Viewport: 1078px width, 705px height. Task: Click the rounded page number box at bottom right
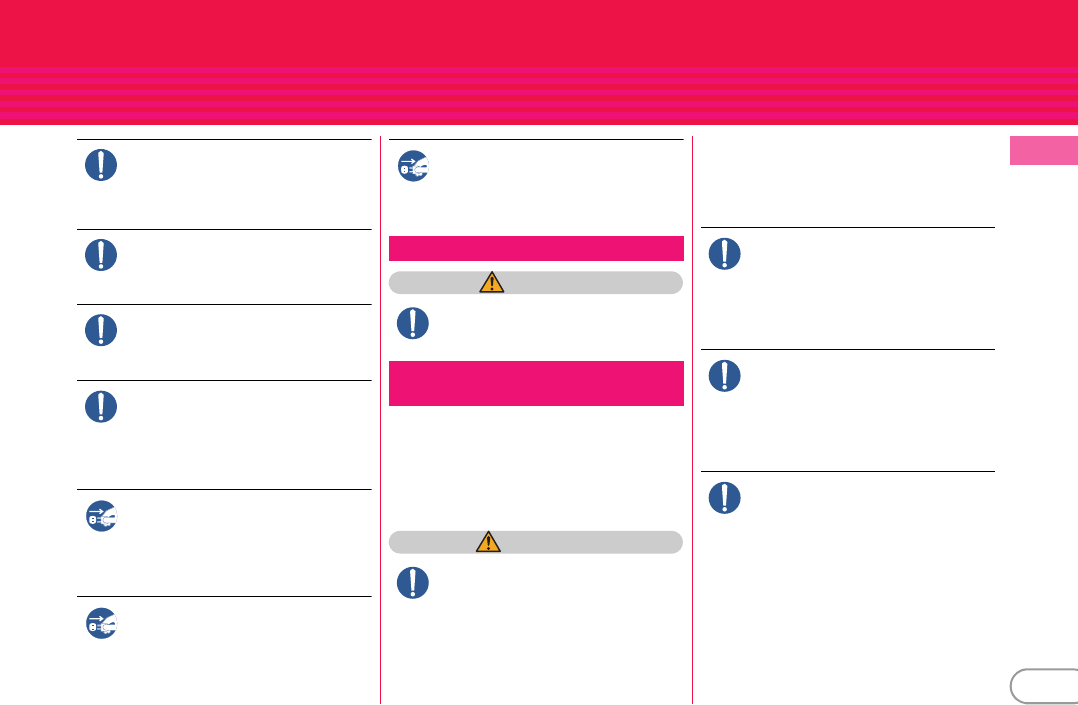tap(1044, 686)
